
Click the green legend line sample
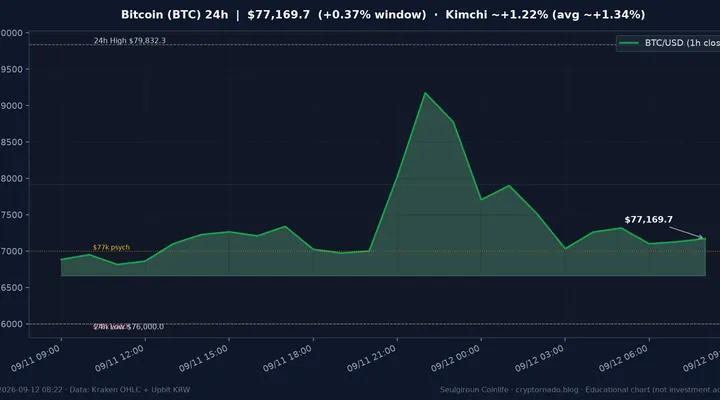(x=629, y=43)
